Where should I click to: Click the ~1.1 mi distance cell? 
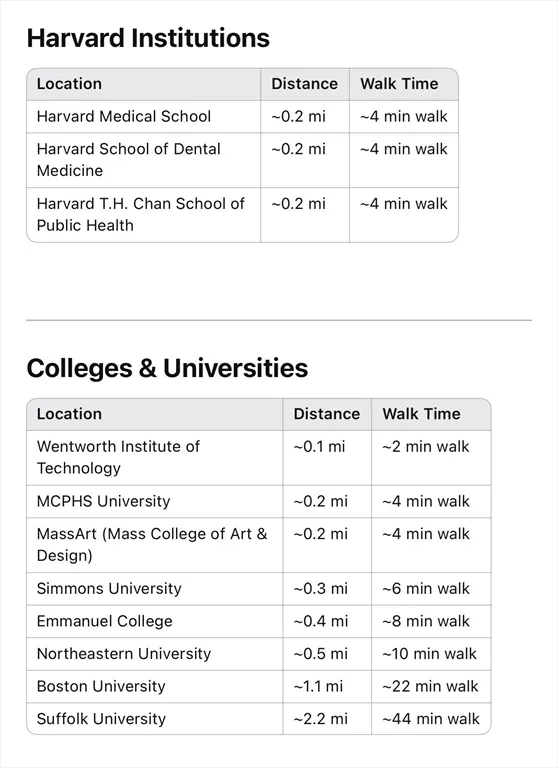pyautogui.click(x=327, y=687)
